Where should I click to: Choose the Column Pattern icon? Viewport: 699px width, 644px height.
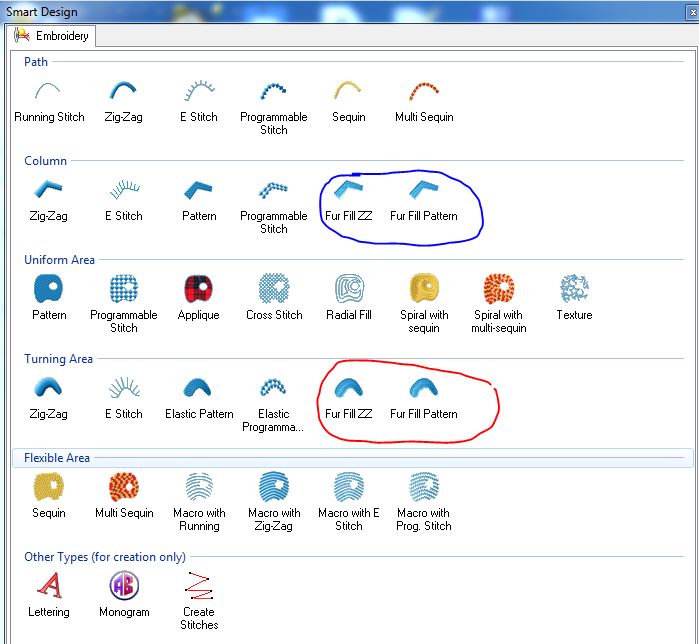click(198, 189)
